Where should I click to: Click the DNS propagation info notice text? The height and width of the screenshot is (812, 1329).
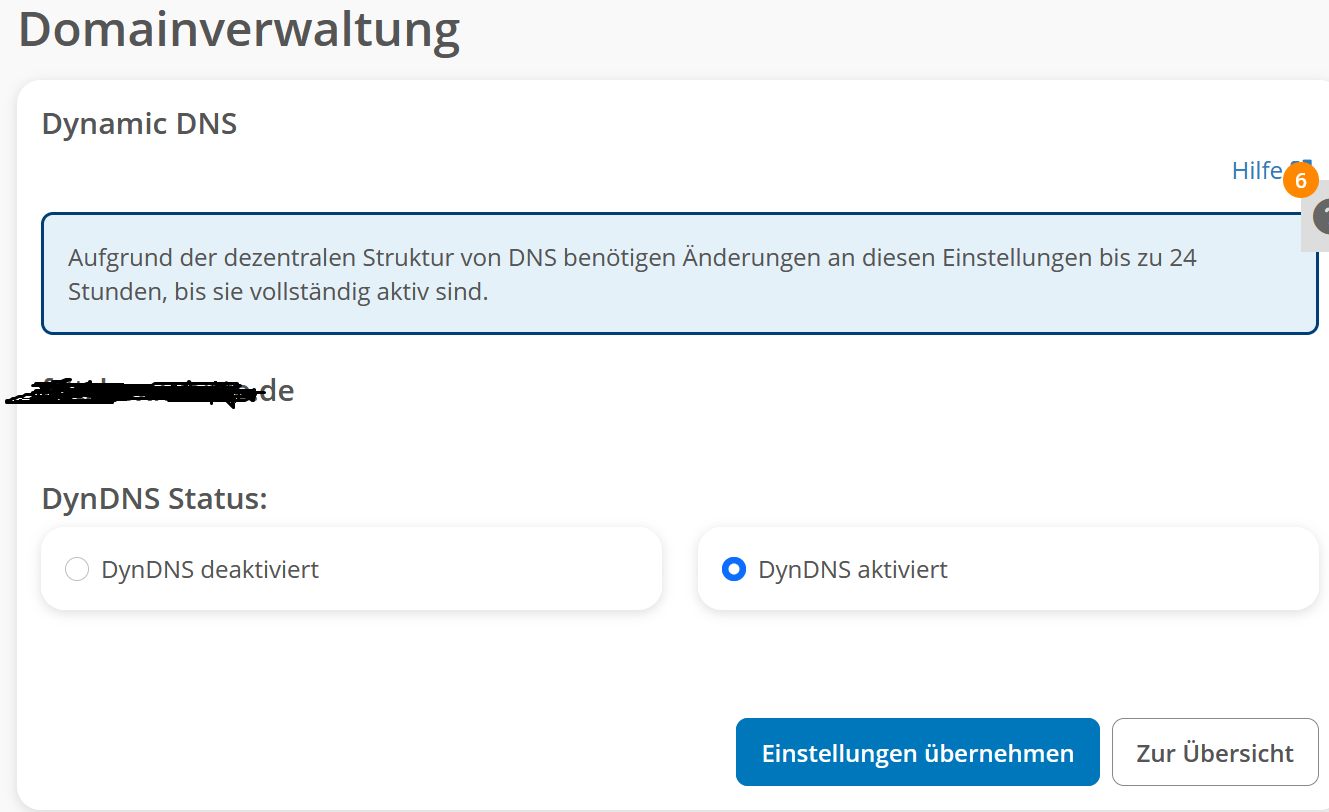(x=632, y=276)
